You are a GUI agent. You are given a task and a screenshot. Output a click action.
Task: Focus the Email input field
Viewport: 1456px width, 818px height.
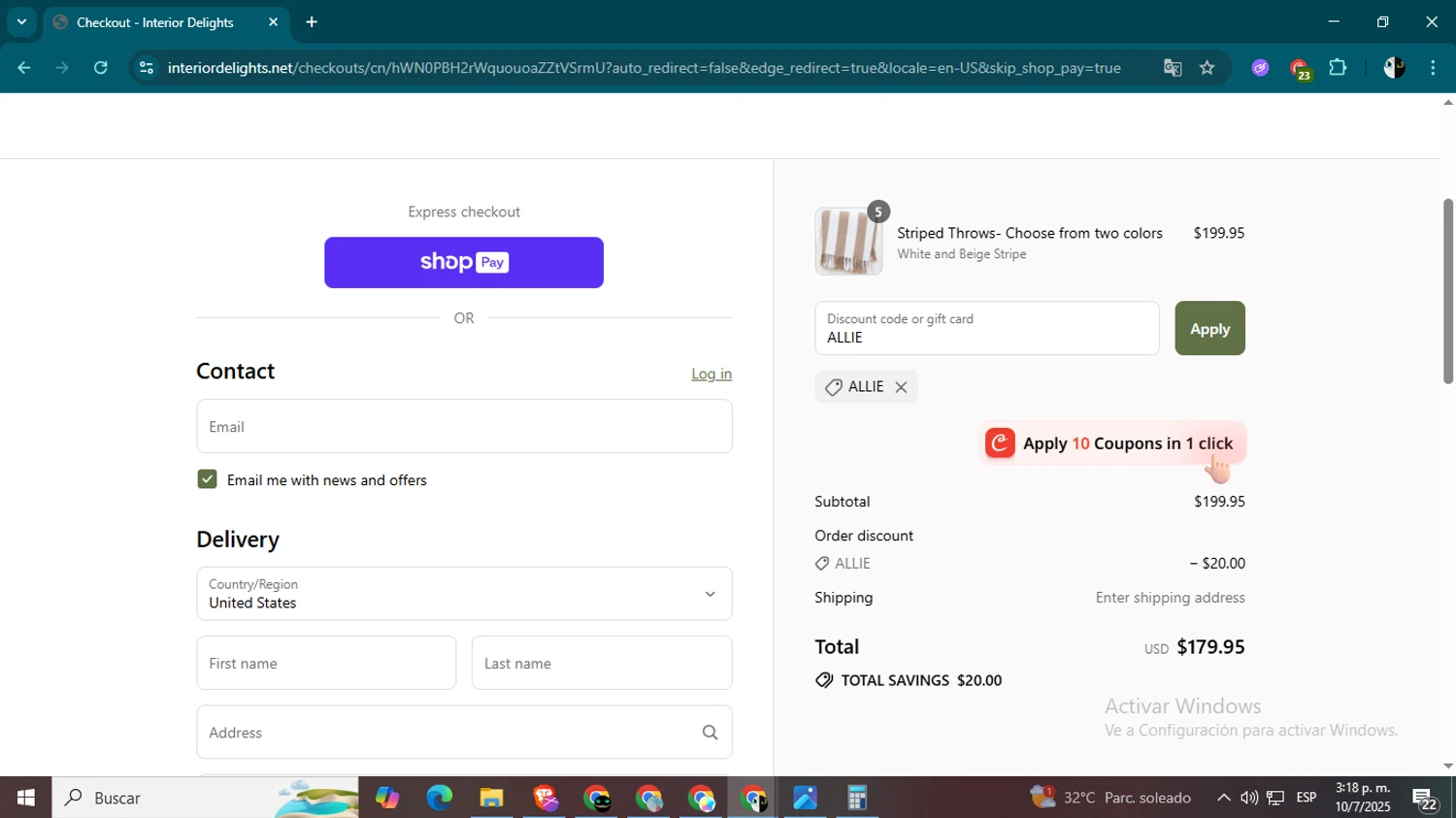coord(464,426)
